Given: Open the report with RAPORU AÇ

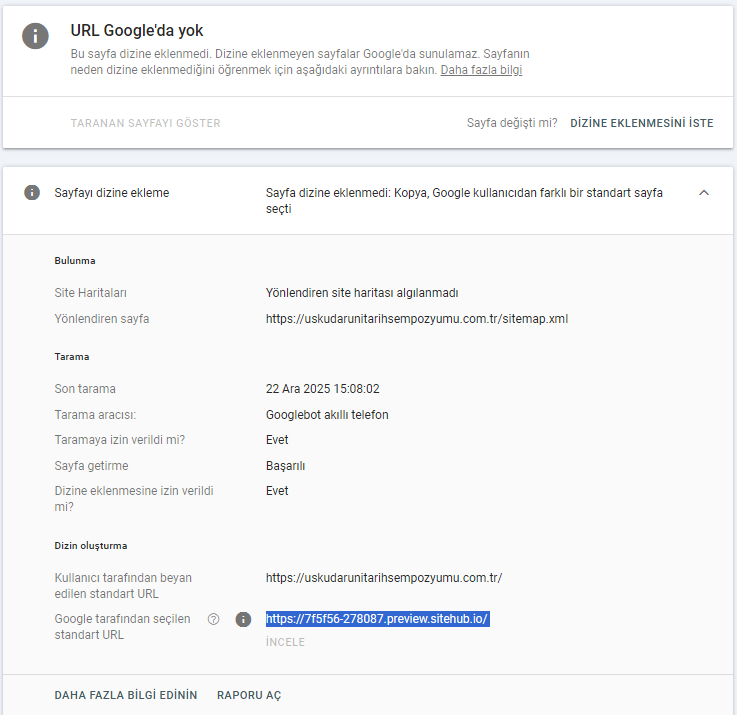Looking at the screenshot, I should 249,695.
